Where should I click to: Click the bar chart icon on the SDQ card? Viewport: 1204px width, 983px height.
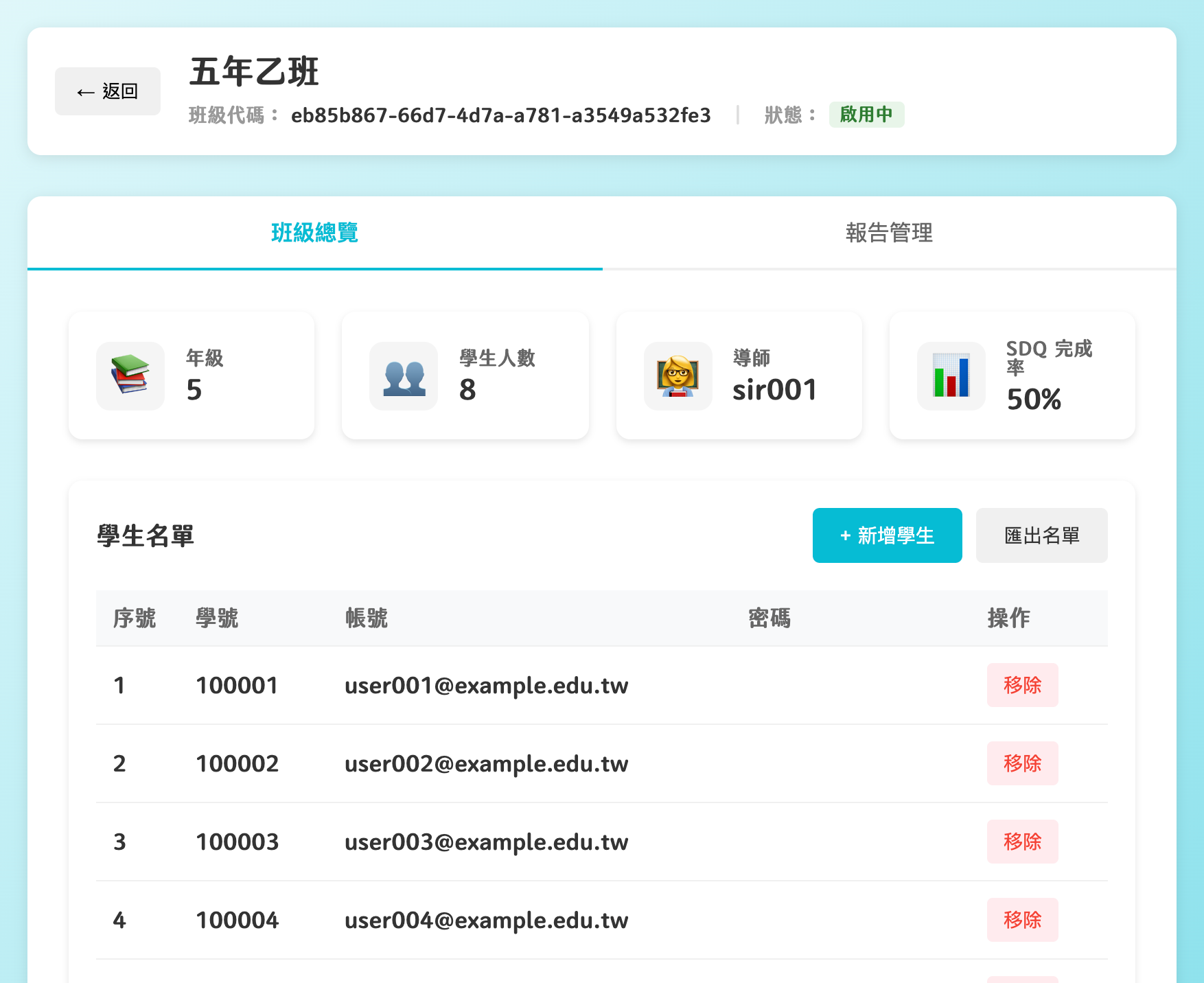[x=951, y=375]
